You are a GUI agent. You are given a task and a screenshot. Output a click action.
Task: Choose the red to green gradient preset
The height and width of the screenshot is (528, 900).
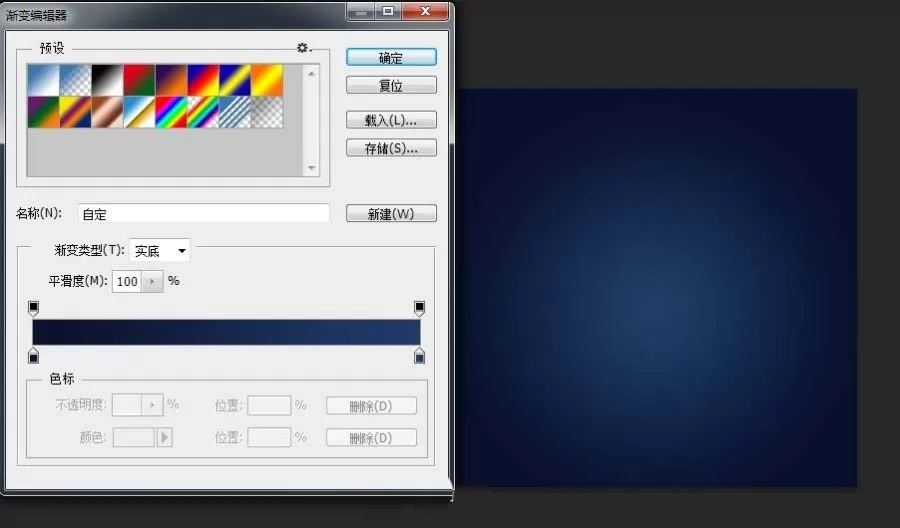[x=139, y=80]
